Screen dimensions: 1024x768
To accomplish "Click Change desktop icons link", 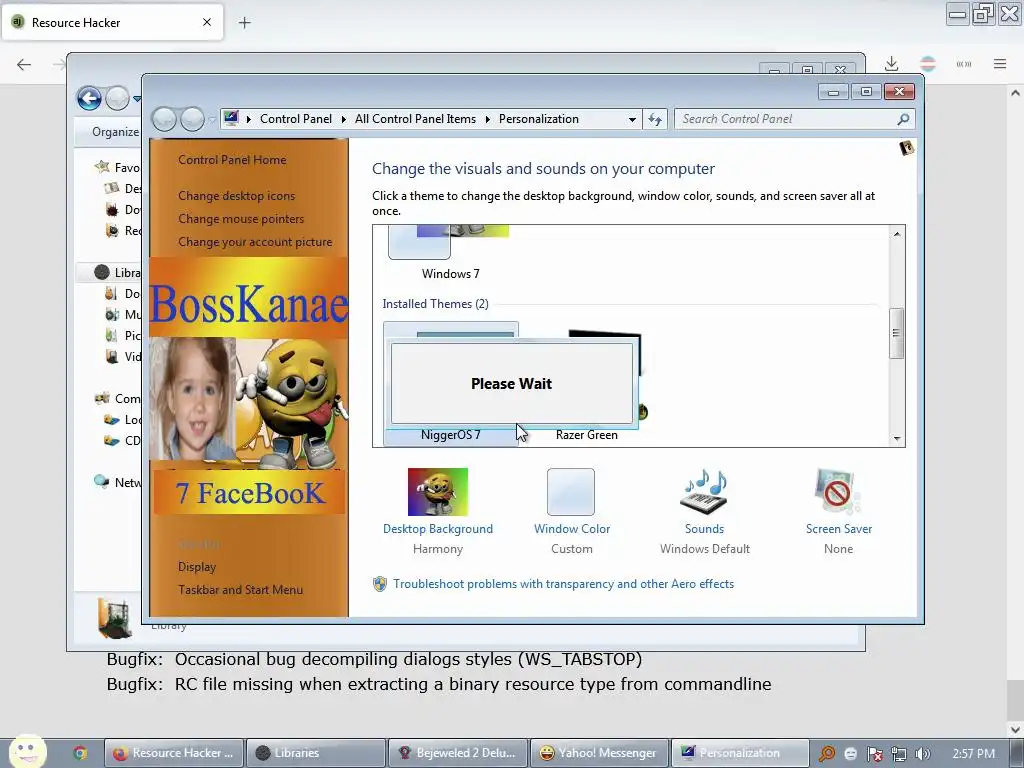I will (236, 195).
